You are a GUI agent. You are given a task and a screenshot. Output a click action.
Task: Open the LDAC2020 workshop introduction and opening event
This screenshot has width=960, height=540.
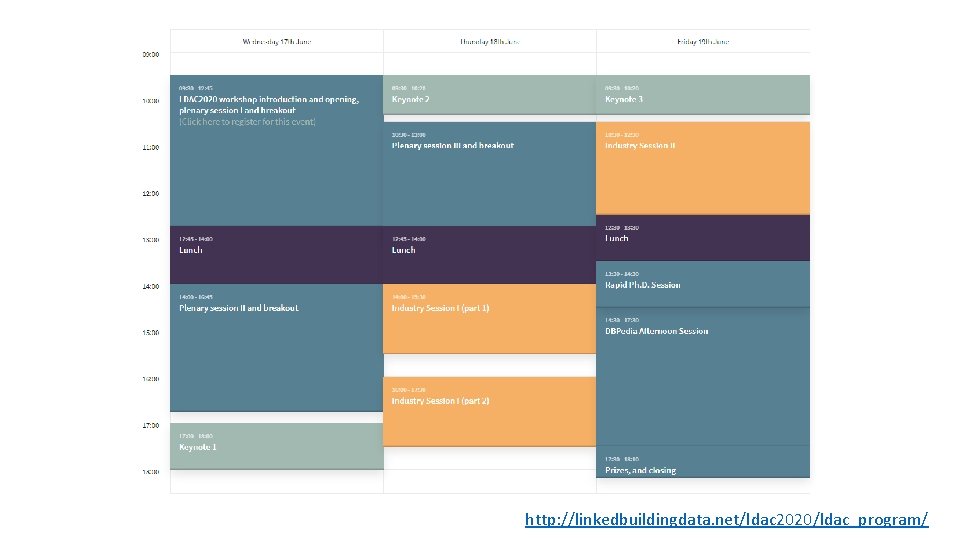[x=277, y=150]
